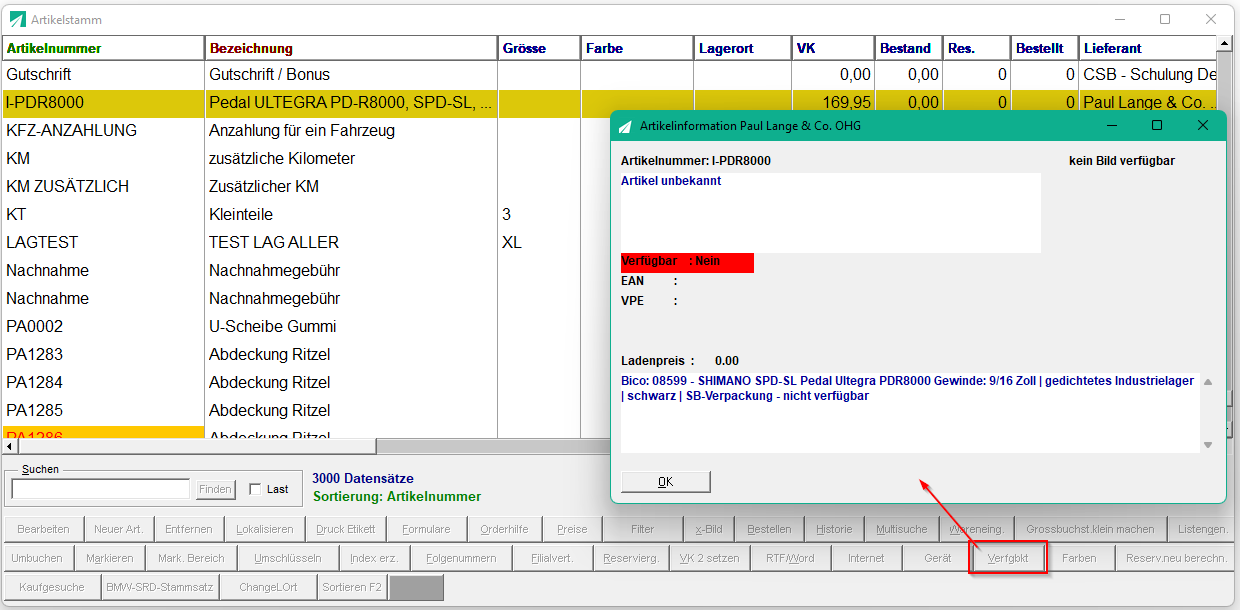Click the x-Bild button
Screen dimensions: 1240x610
[709, 529]
